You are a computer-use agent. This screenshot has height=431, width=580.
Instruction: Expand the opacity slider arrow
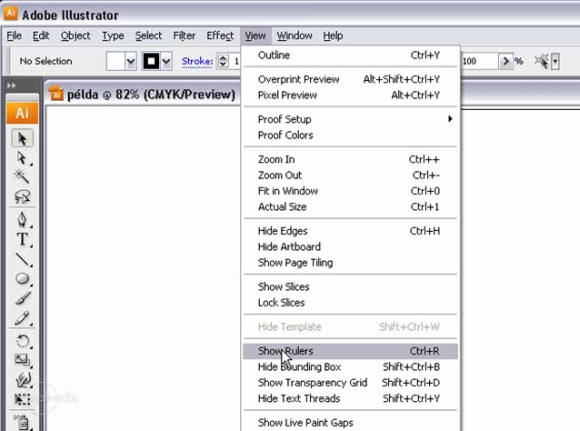click(505, 61)
